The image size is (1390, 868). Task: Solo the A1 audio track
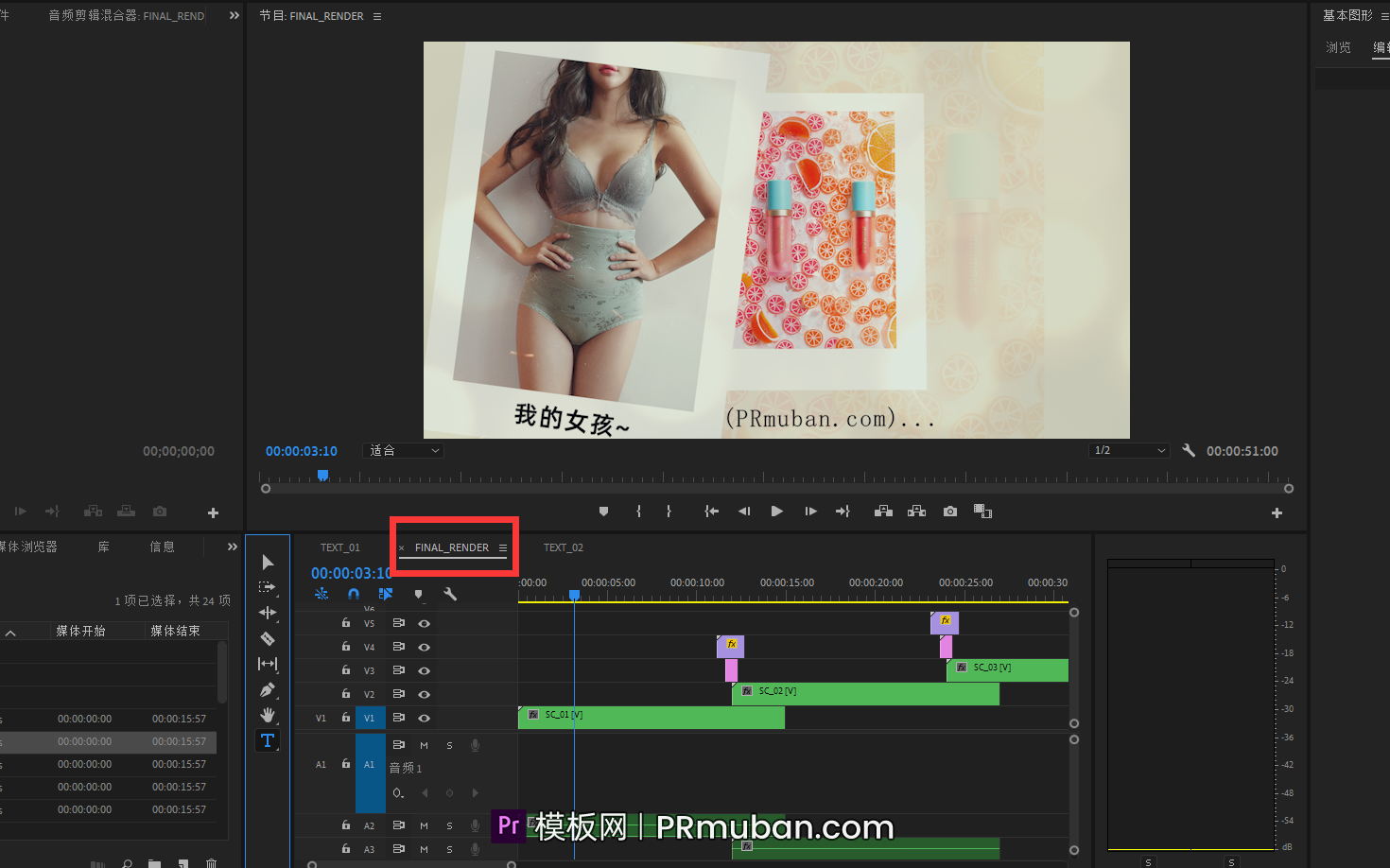point(449,745)
